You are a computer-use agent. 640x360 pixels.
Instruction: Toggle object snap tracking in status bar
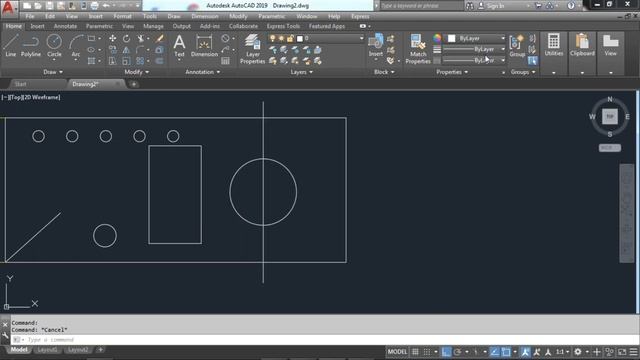494,352
